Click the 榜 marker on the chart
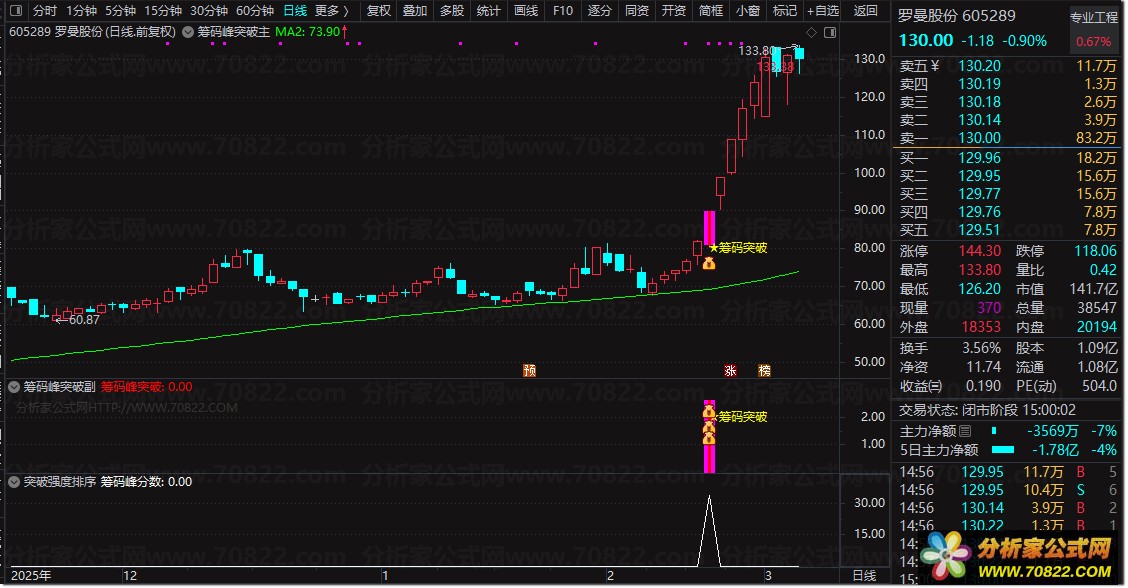Image resolution: width=1128 pixels, height=588 pixels. pyautogui.click(x=765, y=371)
